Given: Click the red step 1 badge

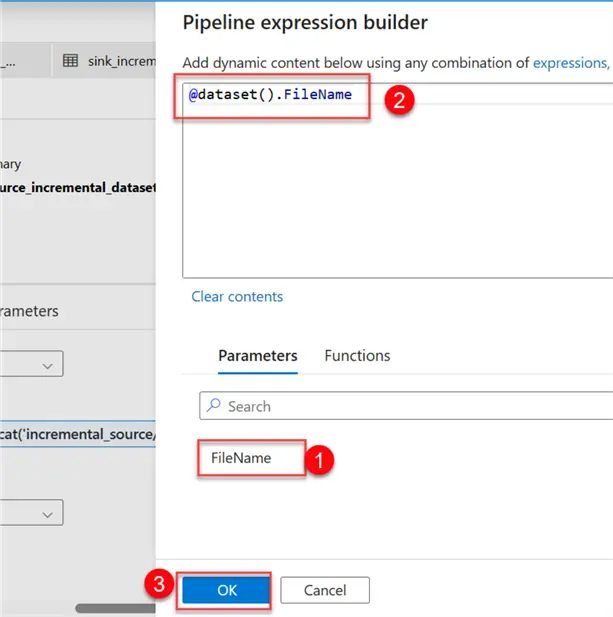Looking at the screenshot, I should [319, 461].
